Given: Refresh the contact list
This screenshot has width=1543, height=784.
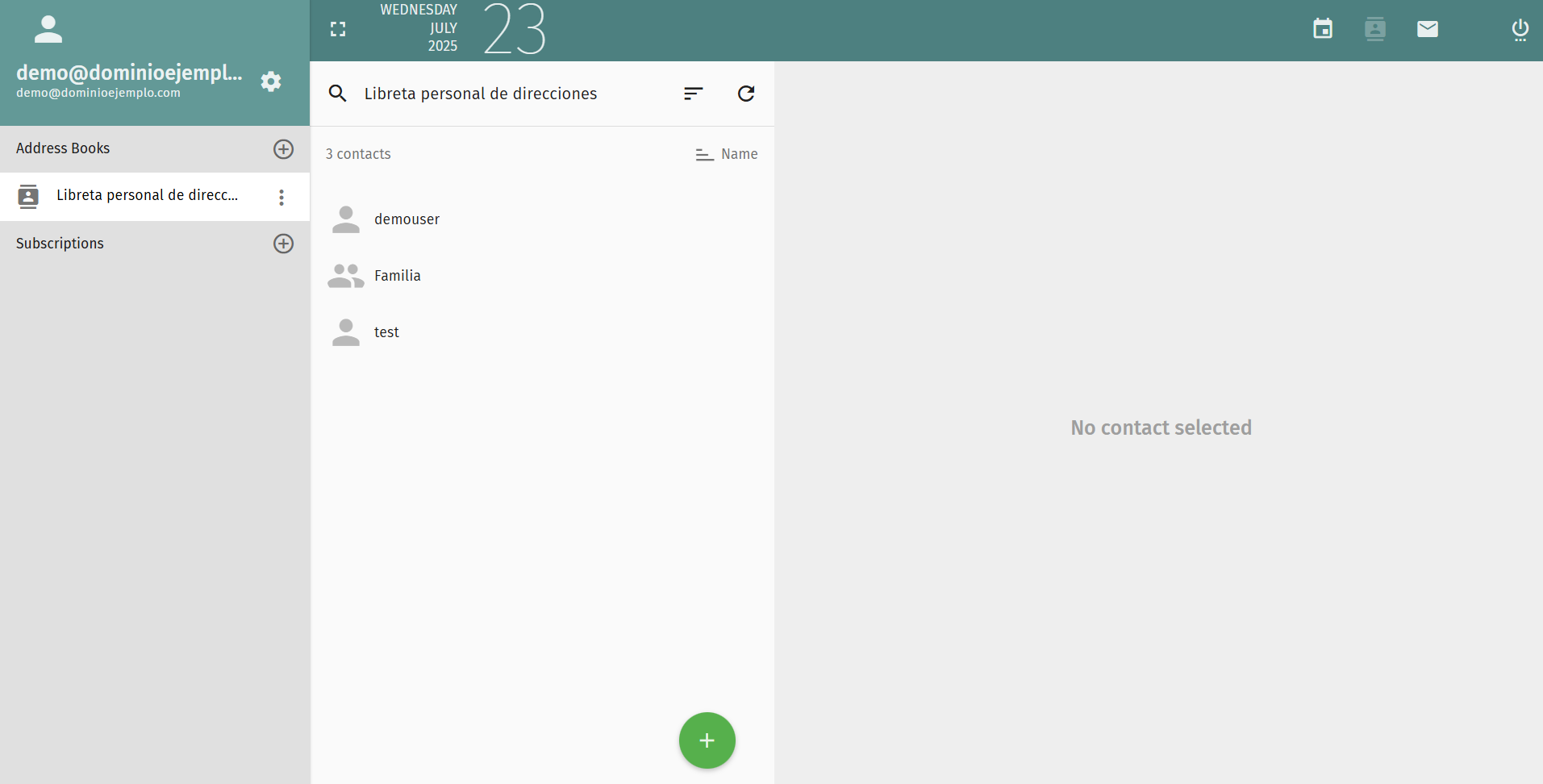Looking at the screenshot, I should pos(746,94).
